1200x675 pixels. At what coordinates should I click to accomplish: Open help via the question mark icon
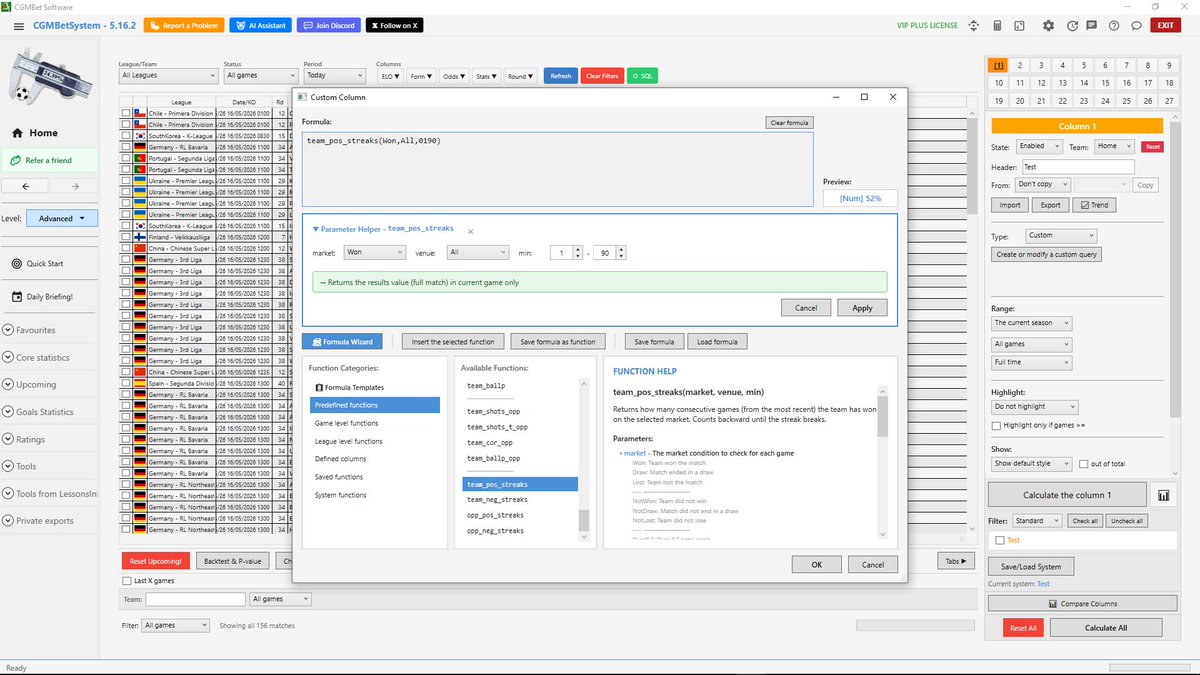[x=1113, y=25]
